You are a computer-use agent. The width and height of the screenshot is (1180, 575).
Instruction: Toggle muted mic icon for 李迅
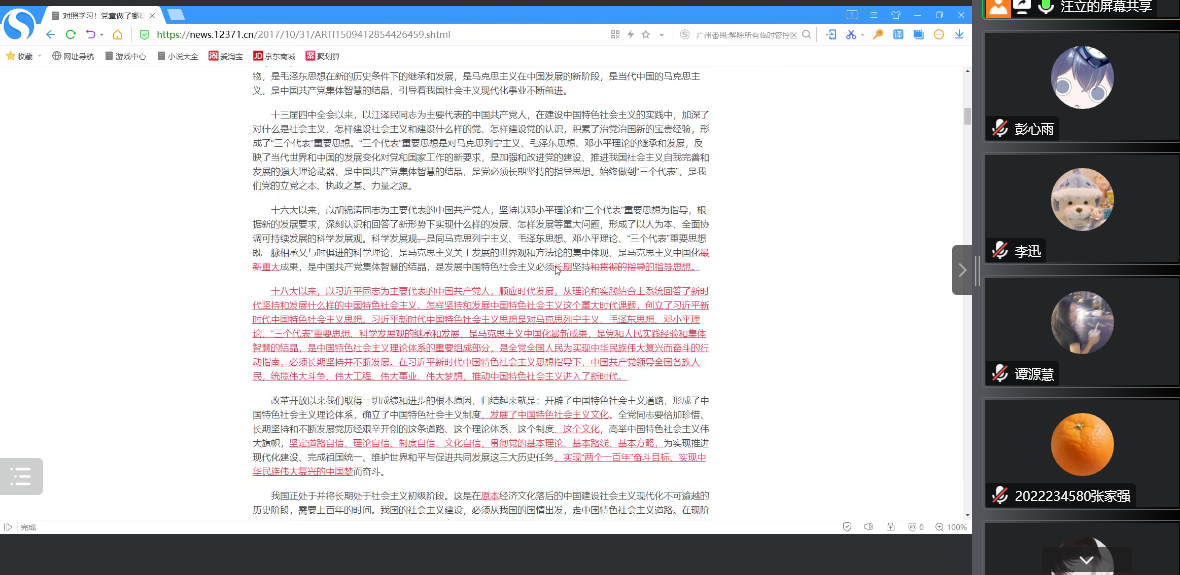[999, 251]
